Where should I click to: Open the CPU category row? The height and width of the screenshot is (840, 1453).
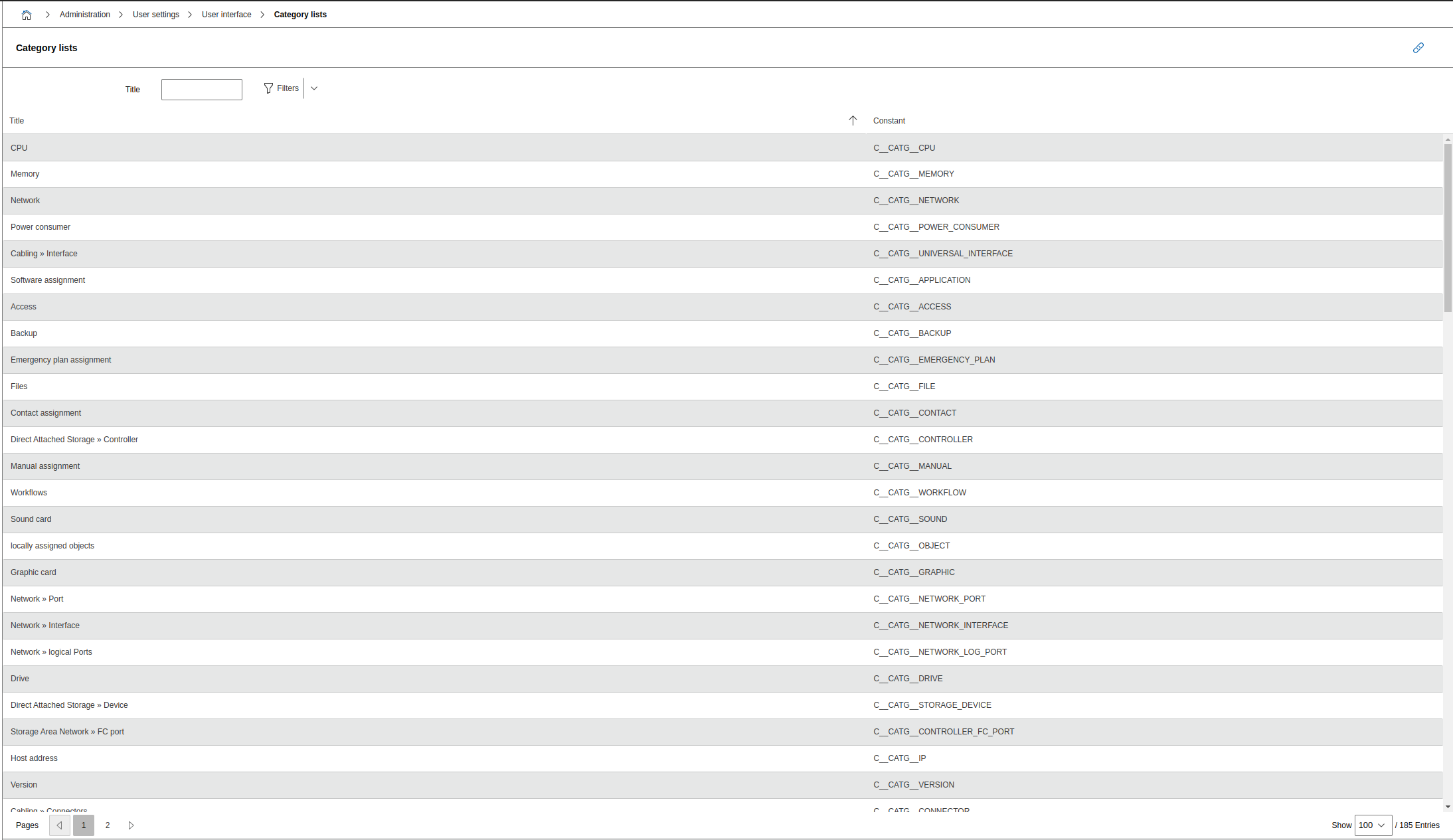click(x=723, y=148)
